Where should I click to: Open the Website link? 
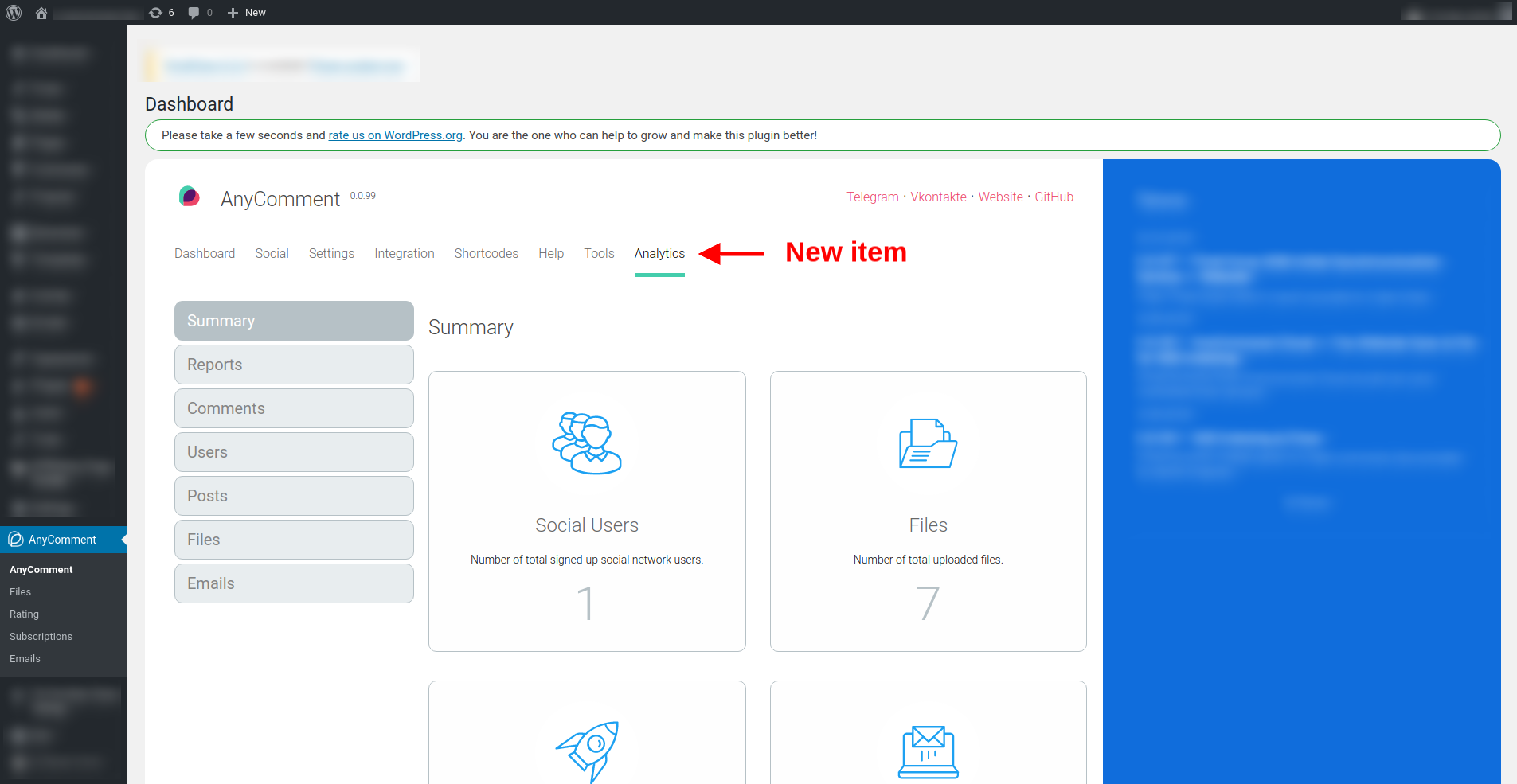tap(1000, 197)
